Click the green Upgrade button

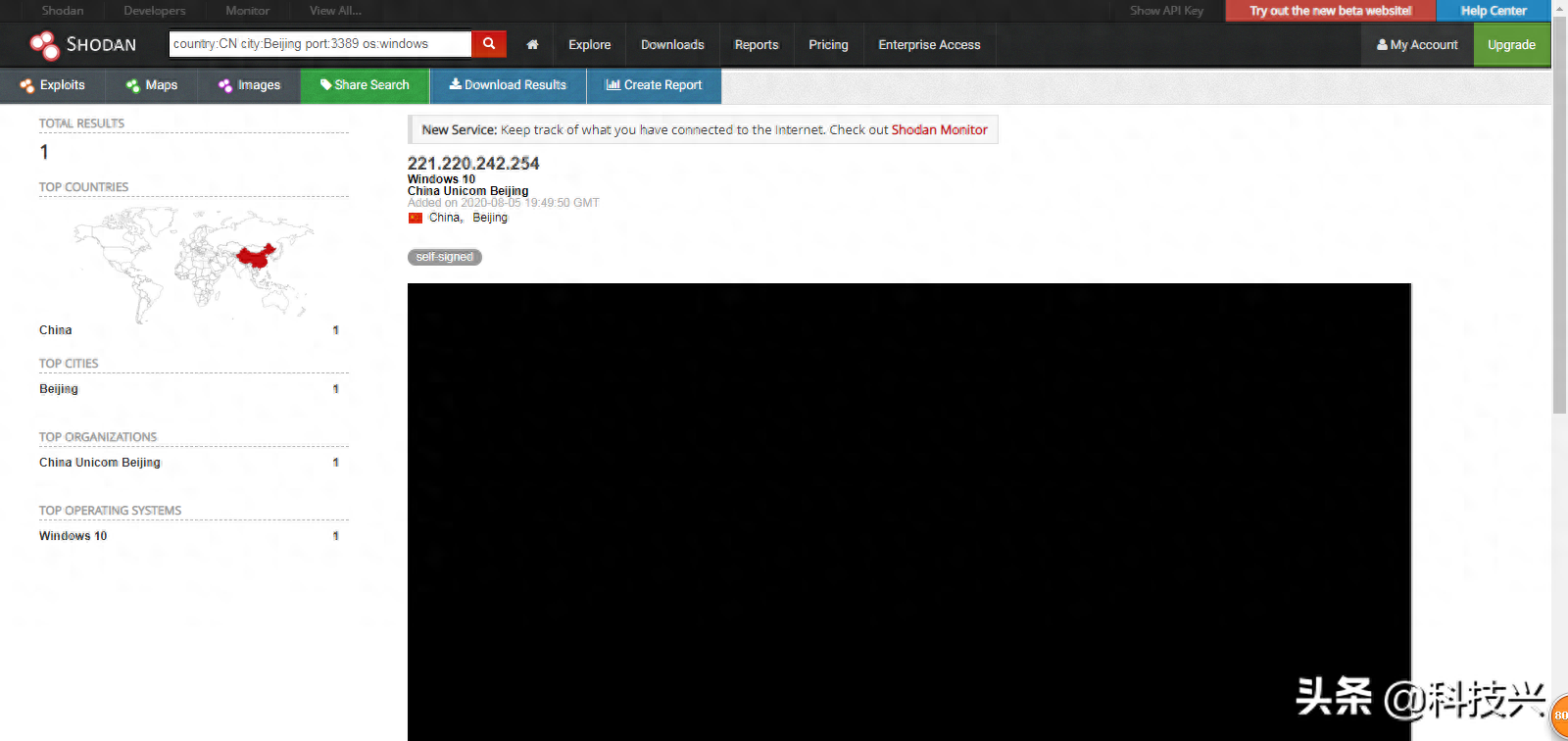point(1511,45)
